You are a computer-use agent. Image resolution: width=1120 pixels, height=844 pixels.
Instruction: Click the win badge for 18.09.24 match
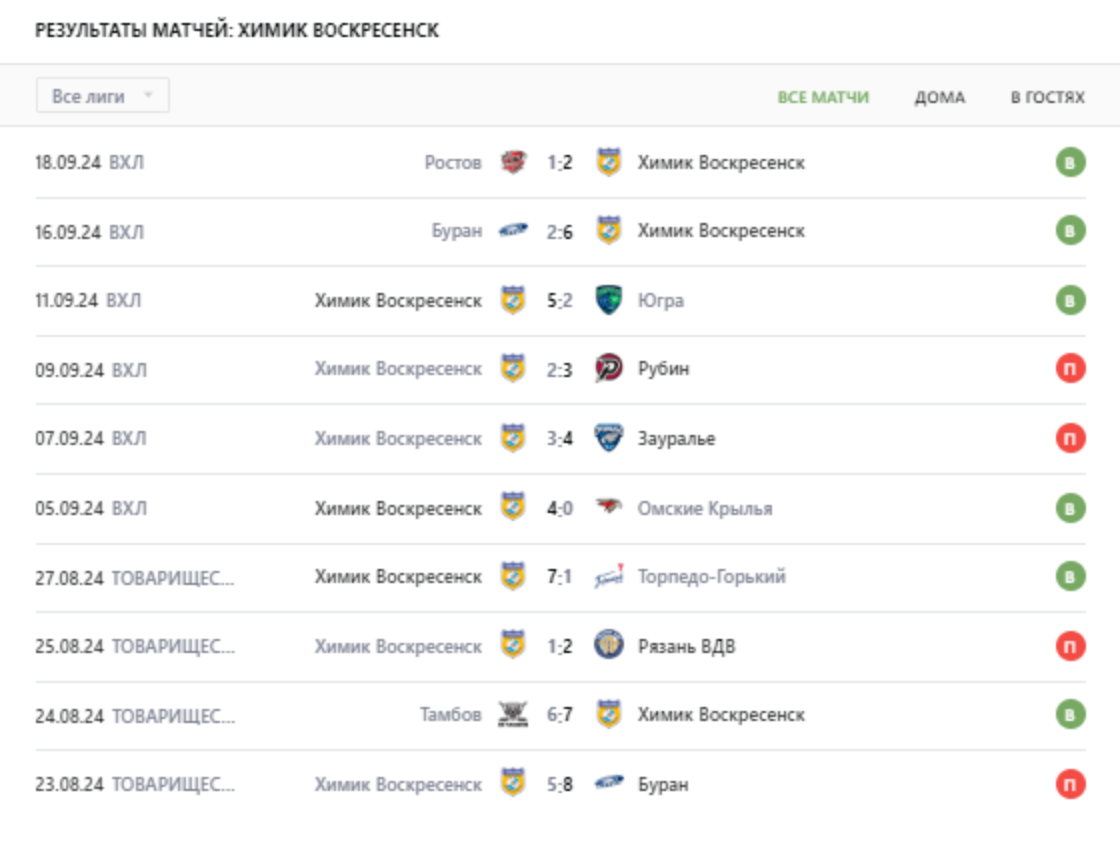coord(1070,162)
